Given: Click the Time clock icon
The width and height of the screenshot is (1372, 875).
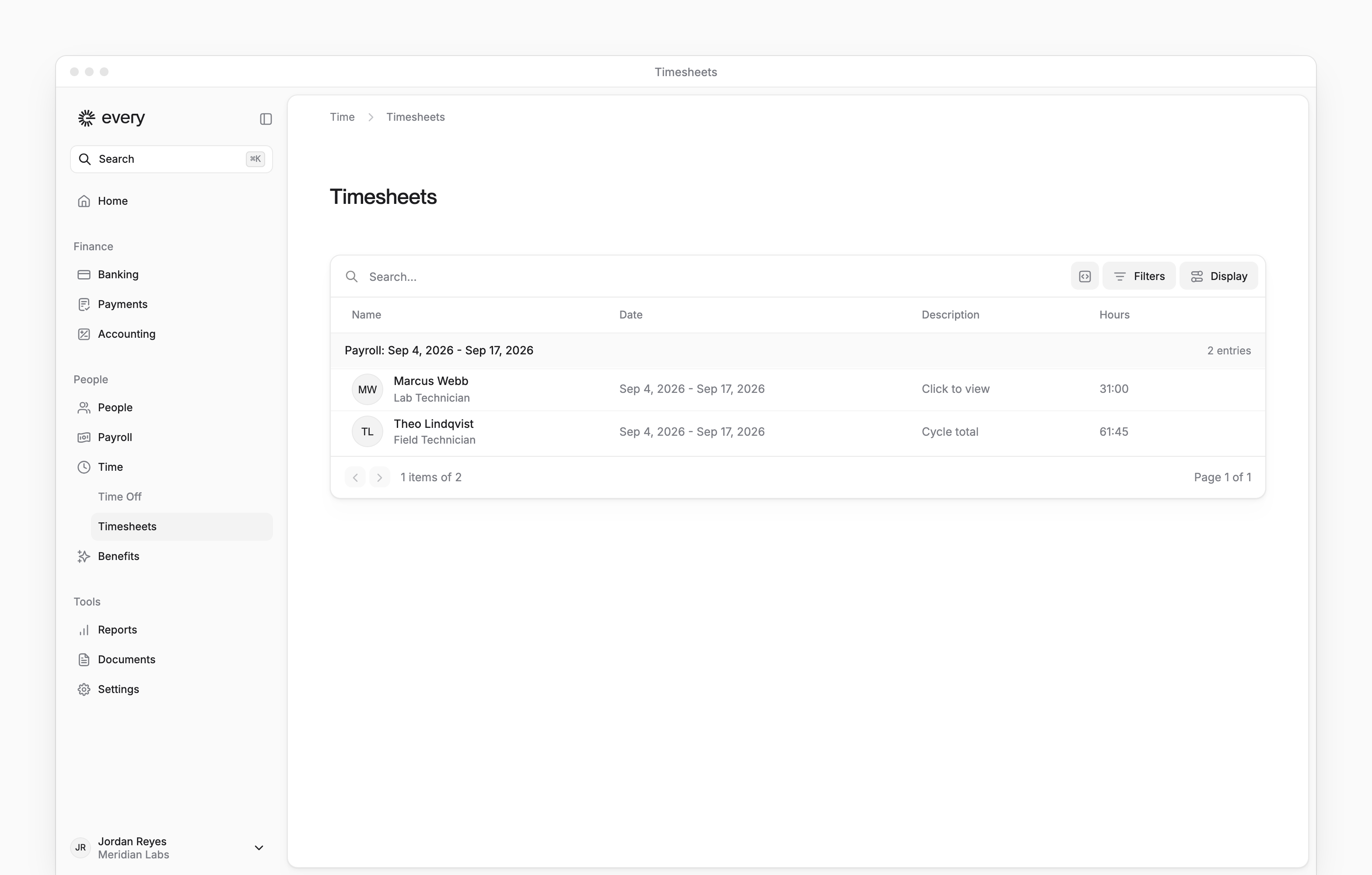Looking at the screenshot, I should click(x=84, y=467).
